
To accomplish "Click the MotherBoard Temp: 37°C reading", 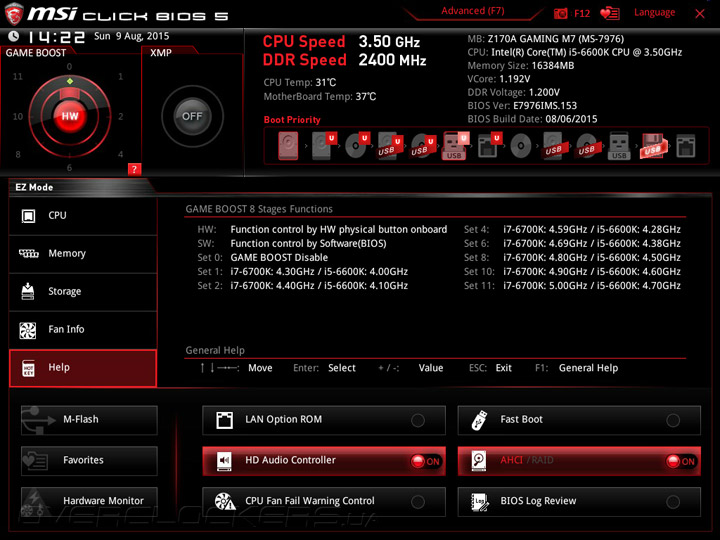I will tap(320, 97).
